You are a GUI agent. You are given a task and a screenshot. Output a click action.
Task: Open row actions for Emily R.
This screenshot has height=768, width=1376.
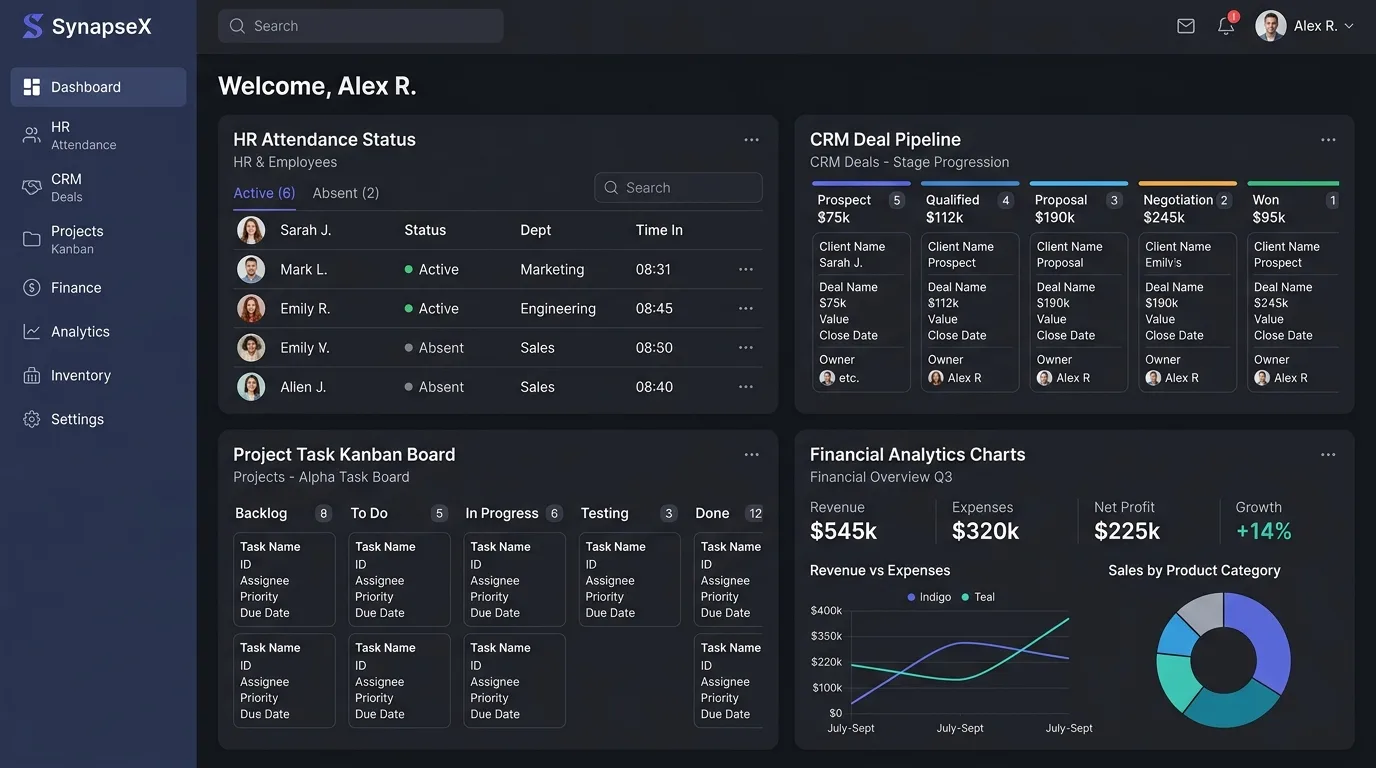(746, 309)
